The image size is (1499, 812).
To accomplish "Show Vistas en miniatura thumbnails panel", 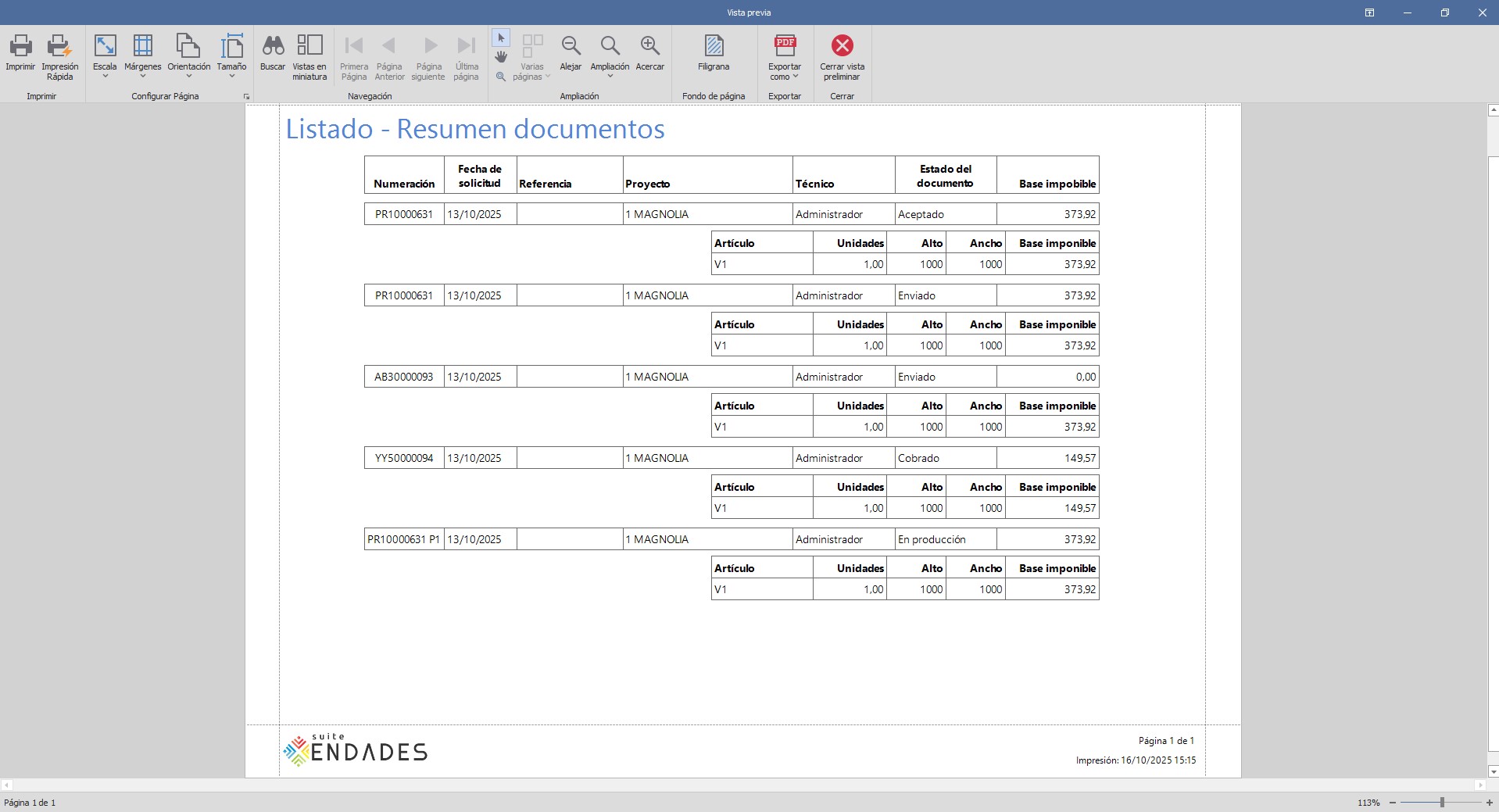I will pyautogui.click(x=309, y=47).
